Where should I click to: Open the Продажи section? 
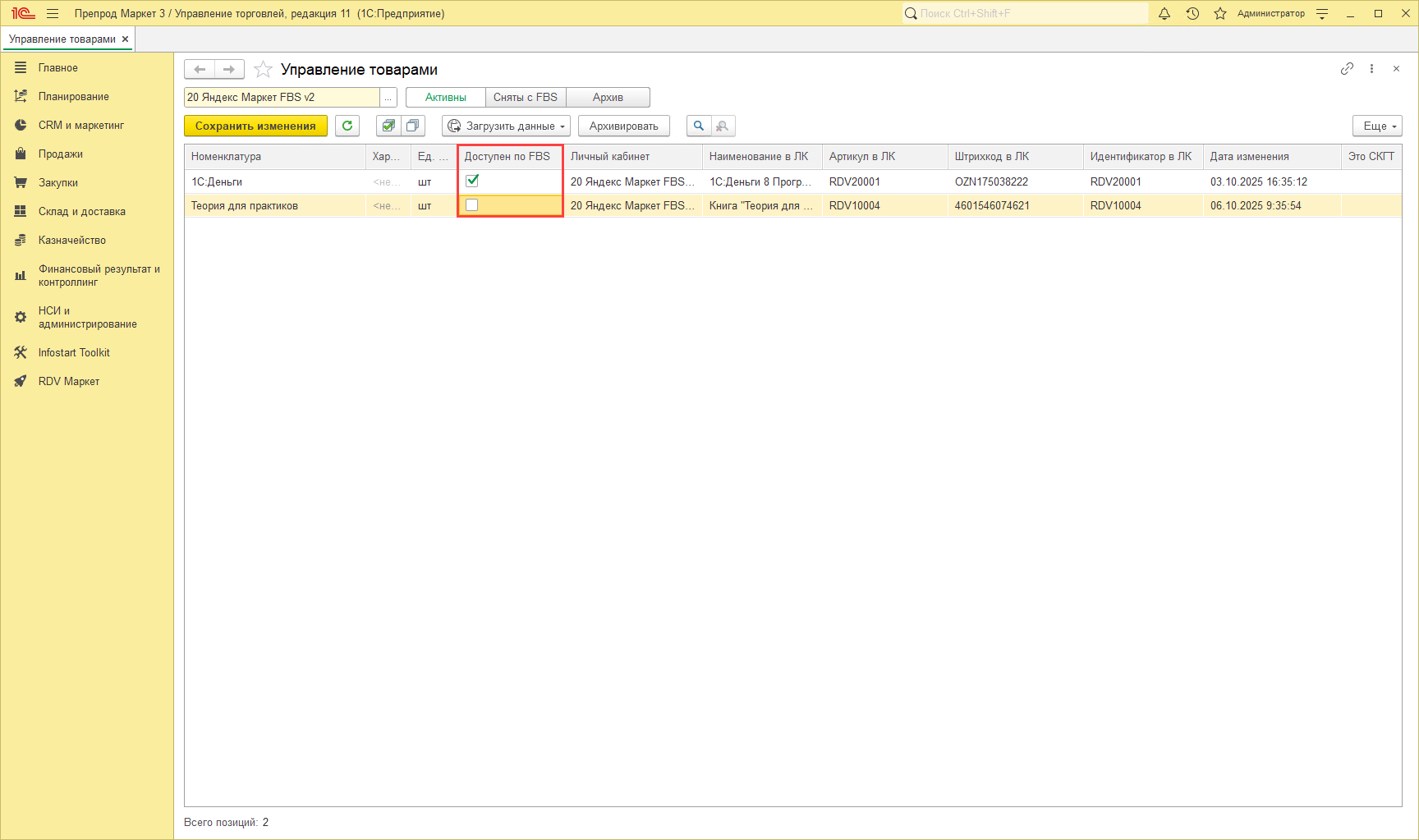pos(87,154)
